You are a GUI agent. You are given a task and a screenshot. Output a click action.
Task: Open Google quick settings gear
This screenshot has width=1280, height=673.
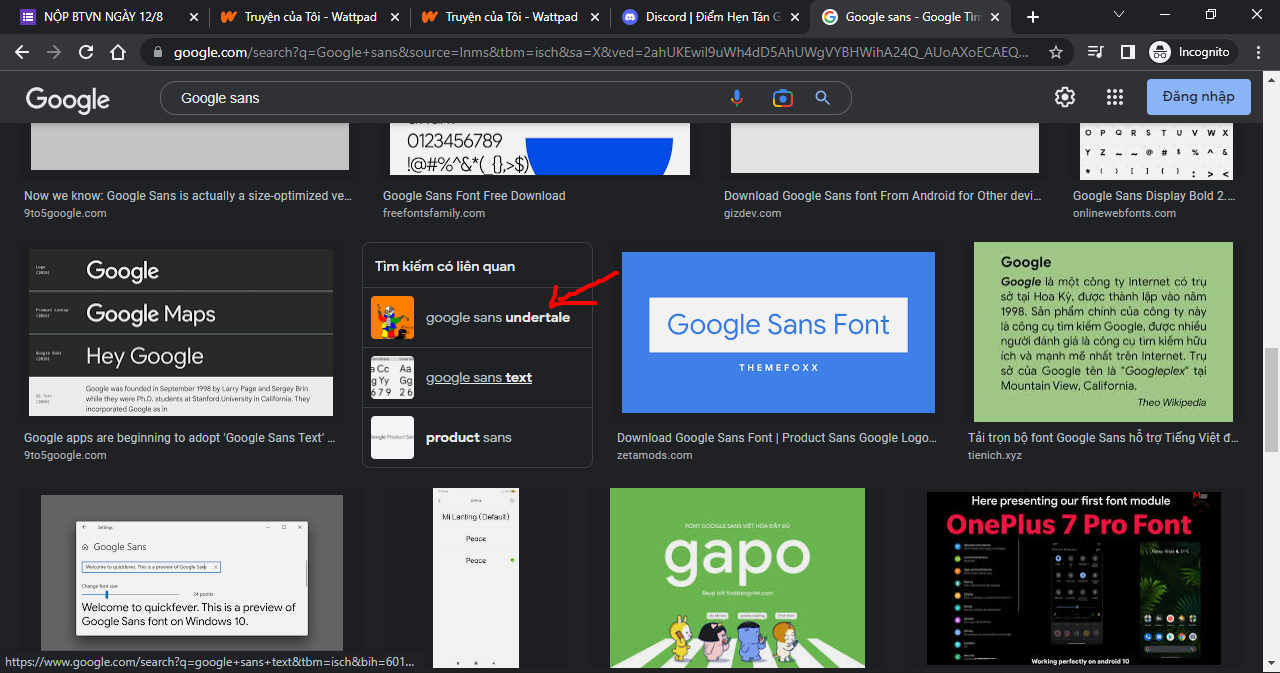click(x=1065, y=97)
